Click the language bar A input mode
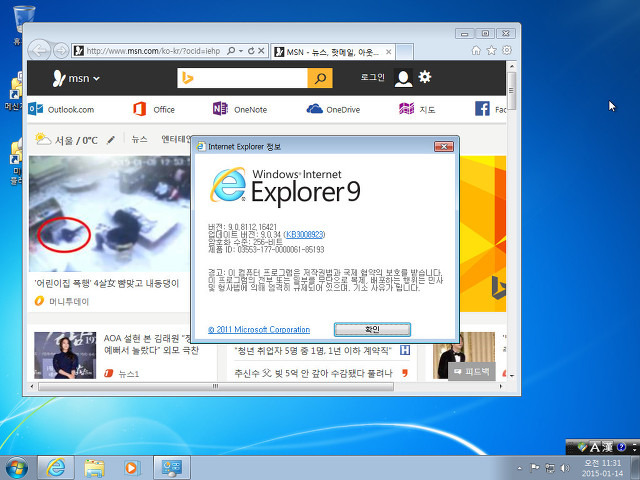 [595, 447]
